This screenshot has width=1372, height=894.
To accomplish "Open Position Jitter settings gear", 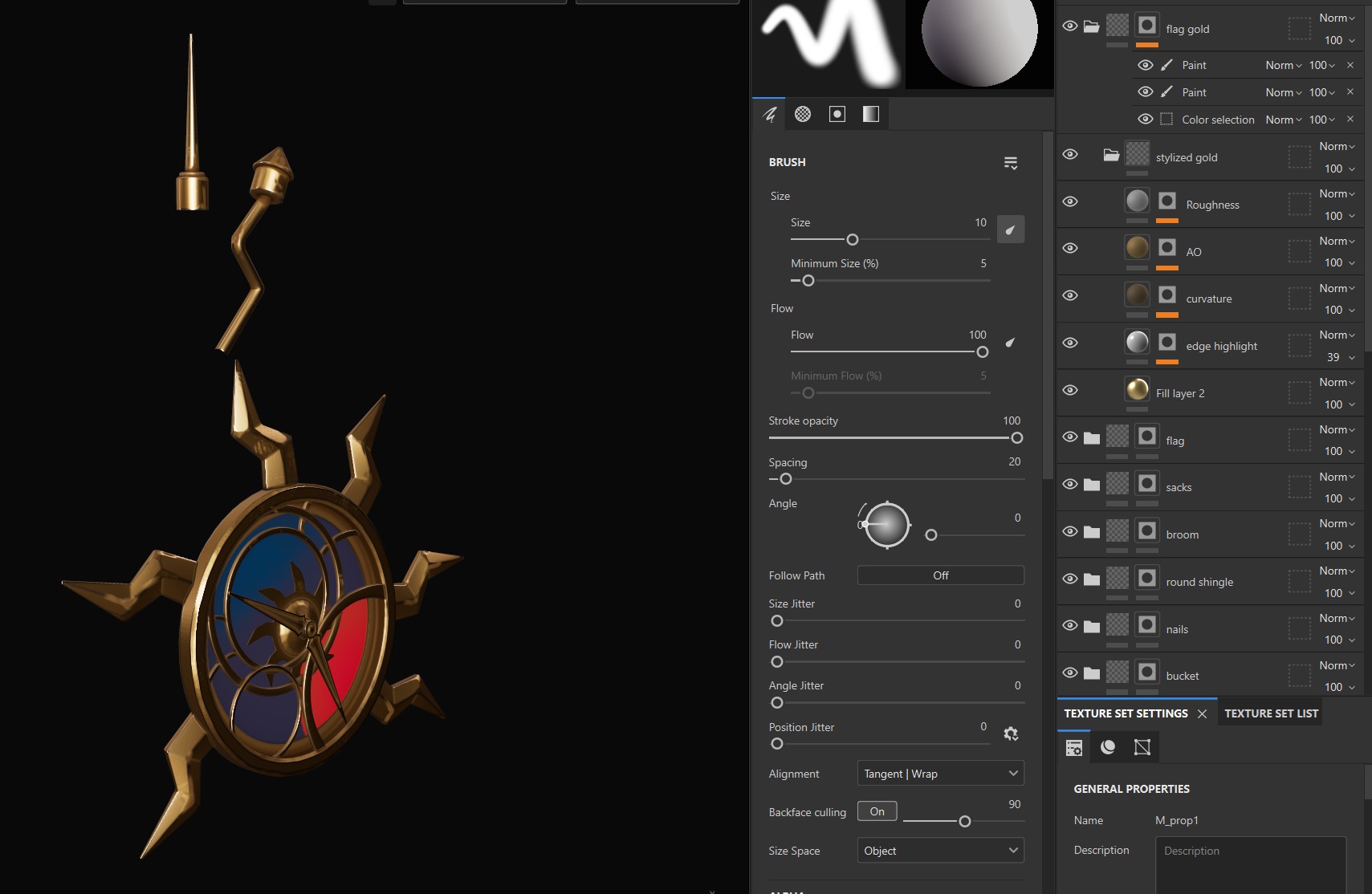I will 1011,733.
